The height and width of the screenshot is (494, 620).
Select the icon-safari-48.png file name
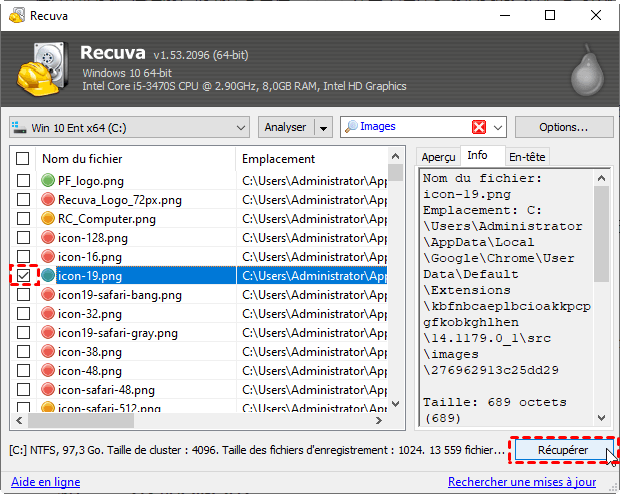[x=106, y=390]
